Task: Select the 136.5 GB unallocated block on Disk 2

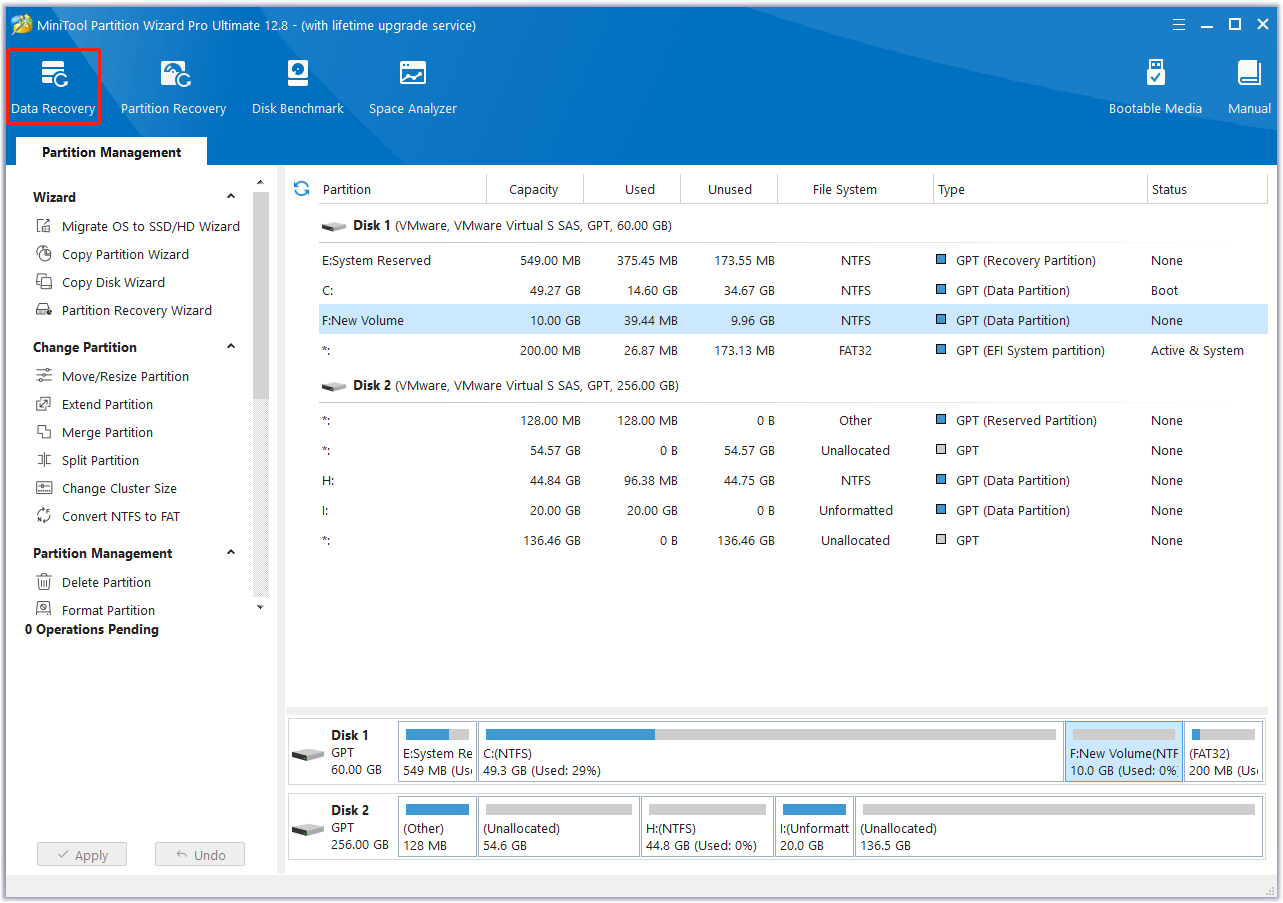Action: click(x=1058, y=826)
